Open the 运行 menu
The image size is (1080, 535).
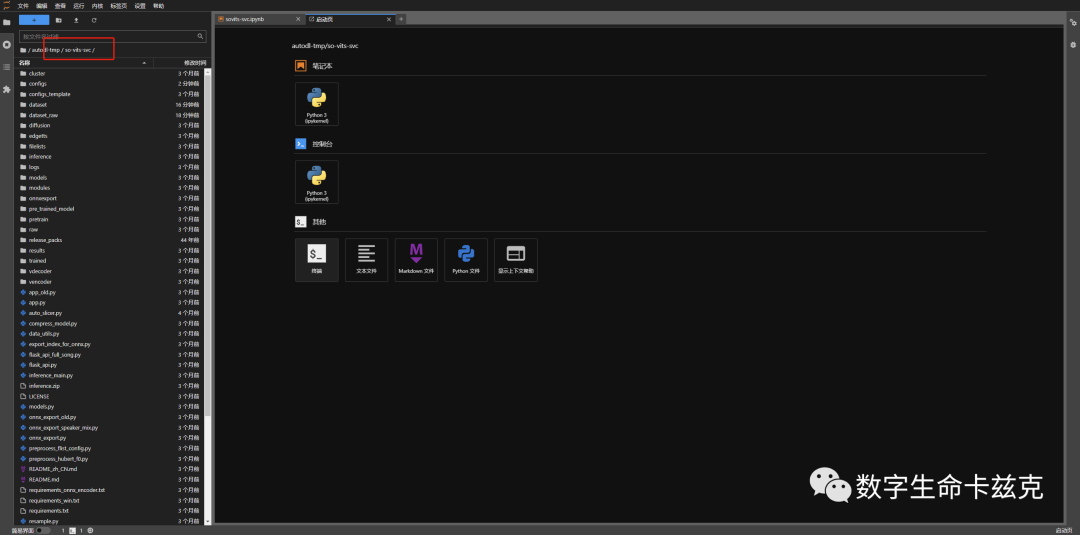click(x=79, y=6)
